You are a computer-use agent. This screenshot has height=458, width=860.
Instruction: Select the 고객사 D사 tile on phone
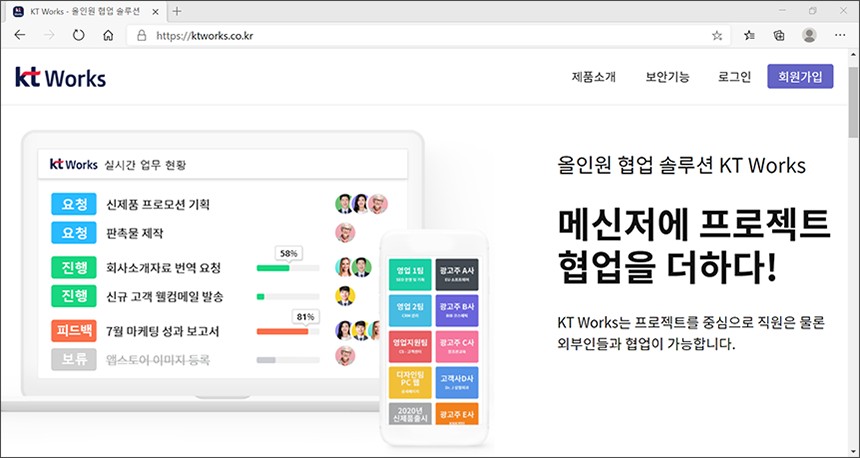click(456, 382)
